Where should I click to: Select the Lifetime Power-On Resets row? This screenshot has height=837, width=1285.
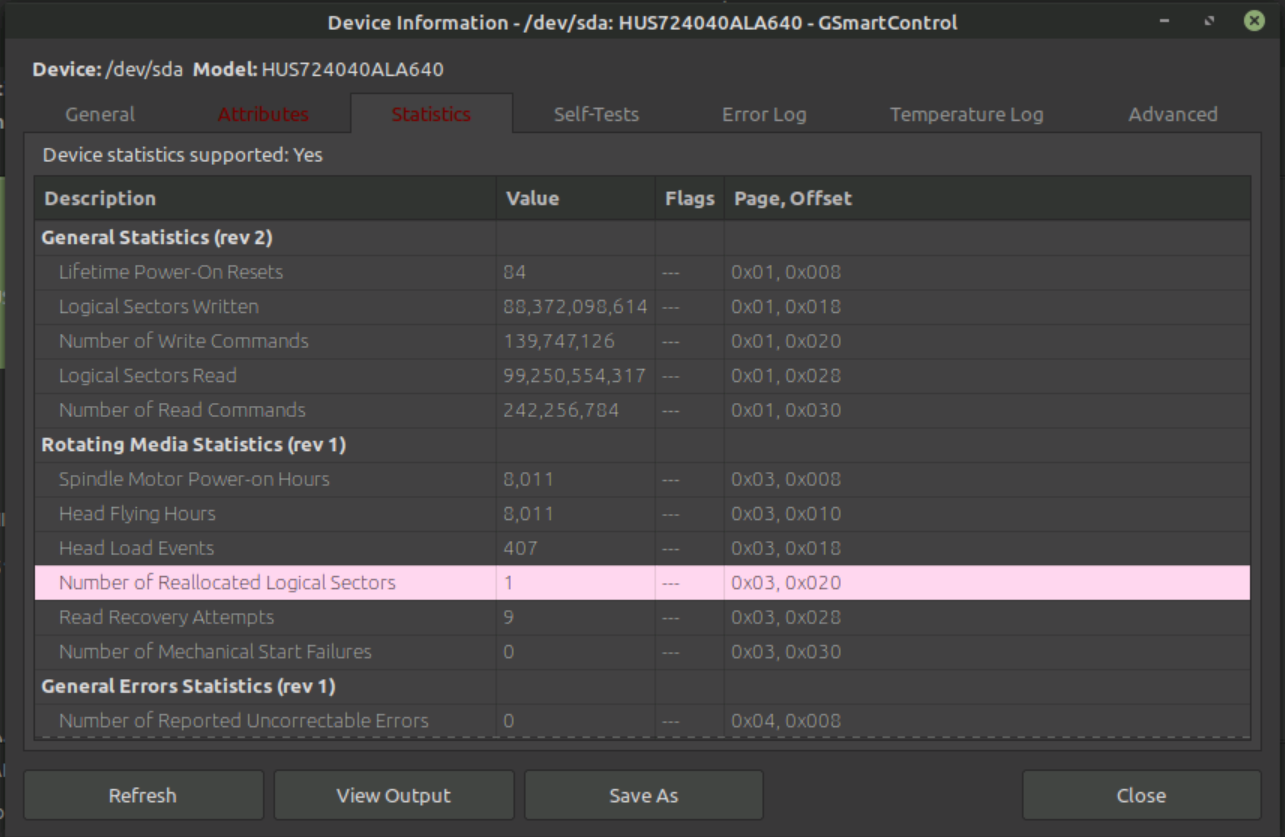pyautogui.click(x=300, y=271)
